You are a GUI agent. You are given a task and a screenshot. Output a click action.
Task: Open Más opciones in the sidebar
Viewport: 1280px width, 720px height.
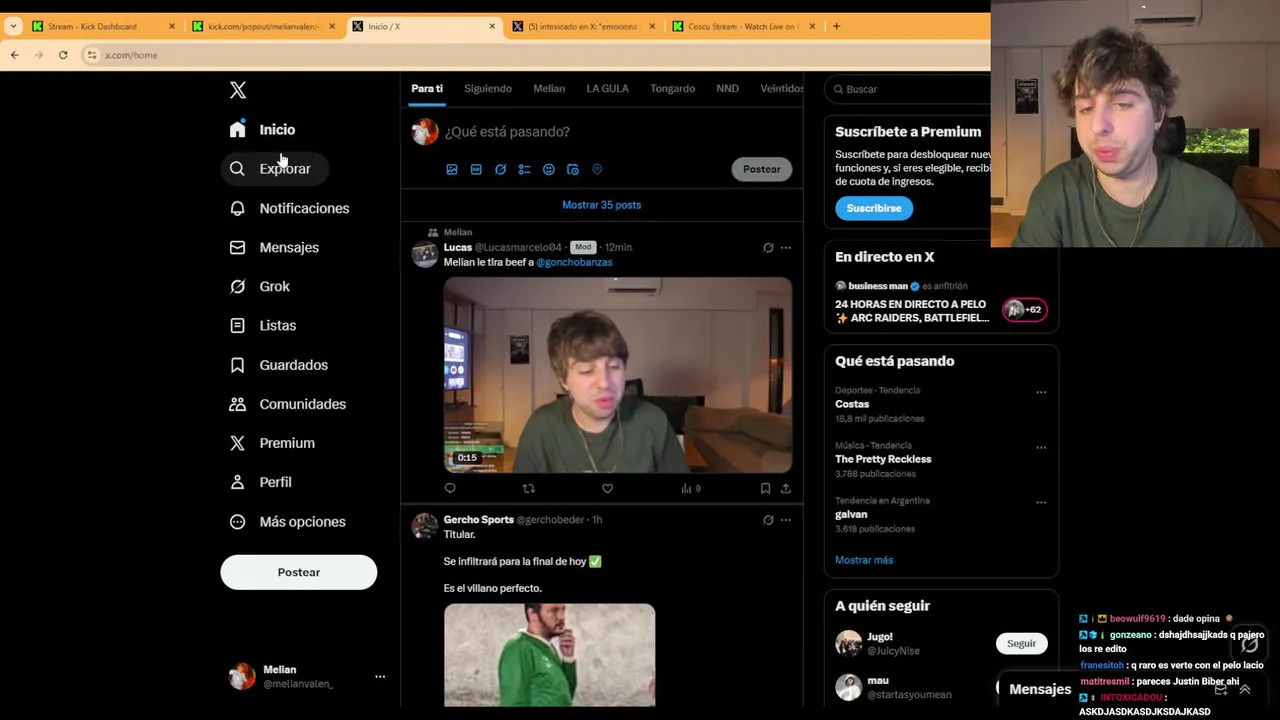tap(288, 522)
